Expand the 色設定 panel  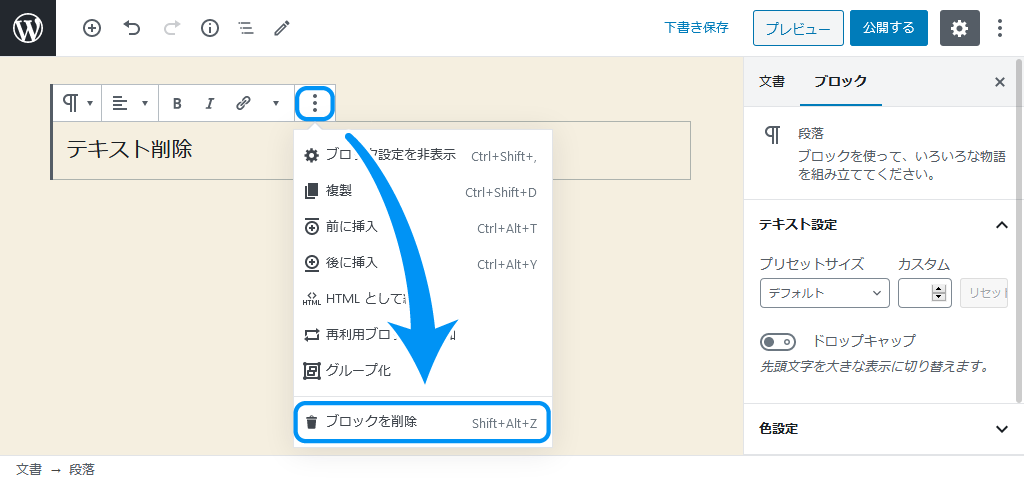(884, 429)
